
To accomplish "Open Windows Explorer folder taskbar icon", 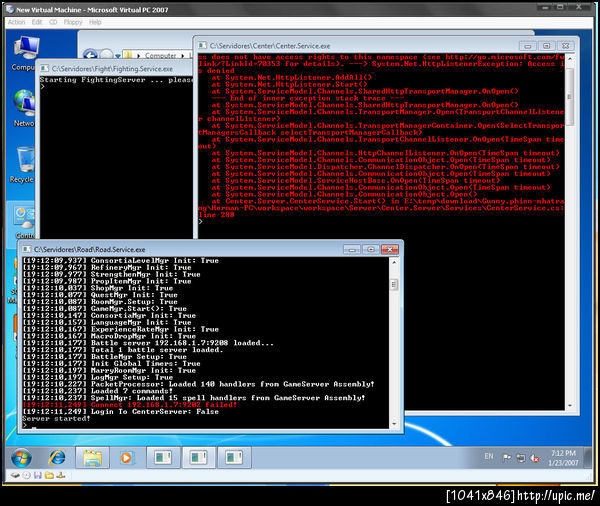I will point(92,458).
